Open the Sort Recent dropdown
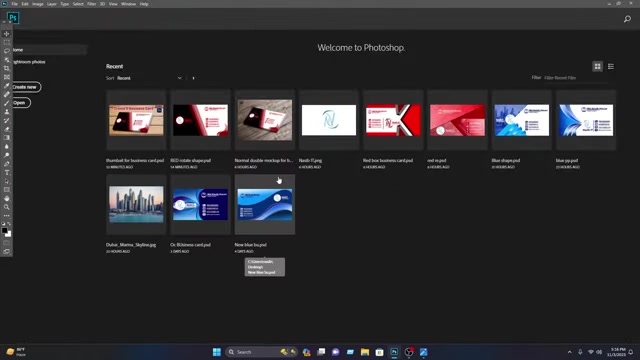 (149, 78)
